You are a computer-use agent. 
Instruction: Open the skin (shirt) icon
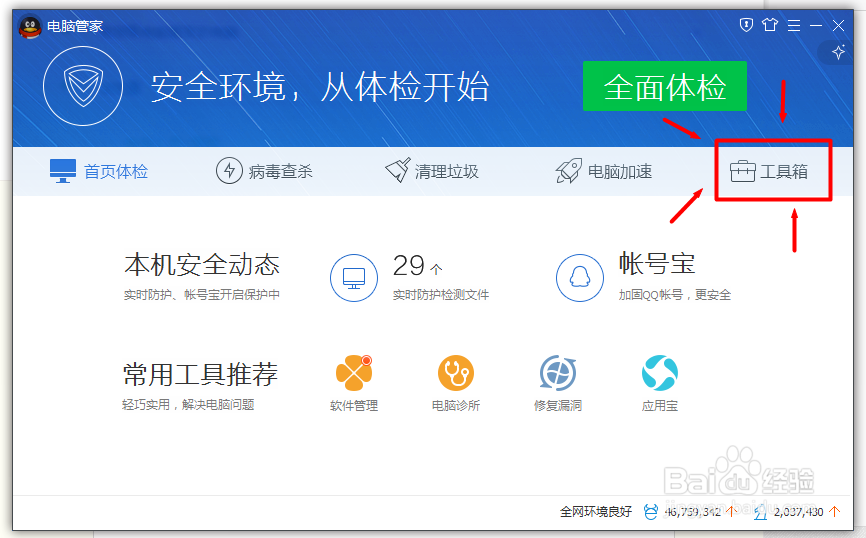tap(770, 25)
